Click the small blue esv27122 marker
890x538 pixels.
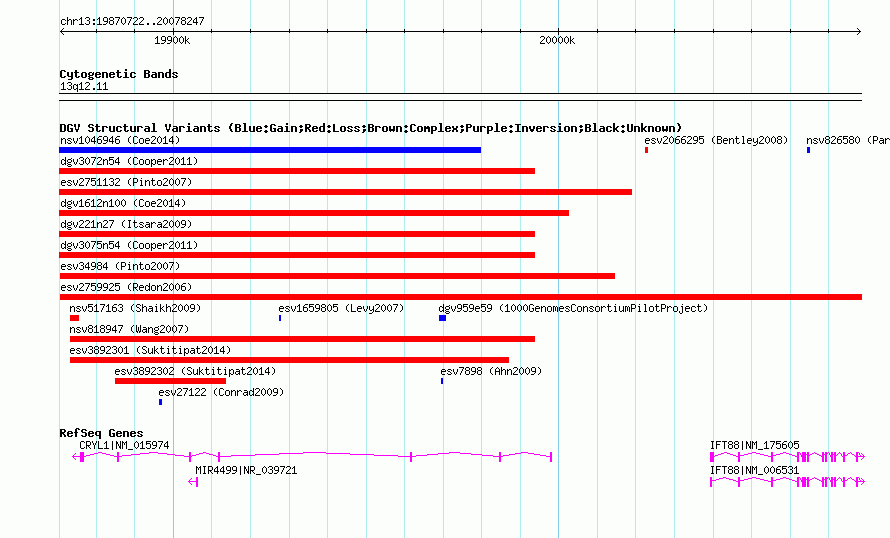[160, 402]
